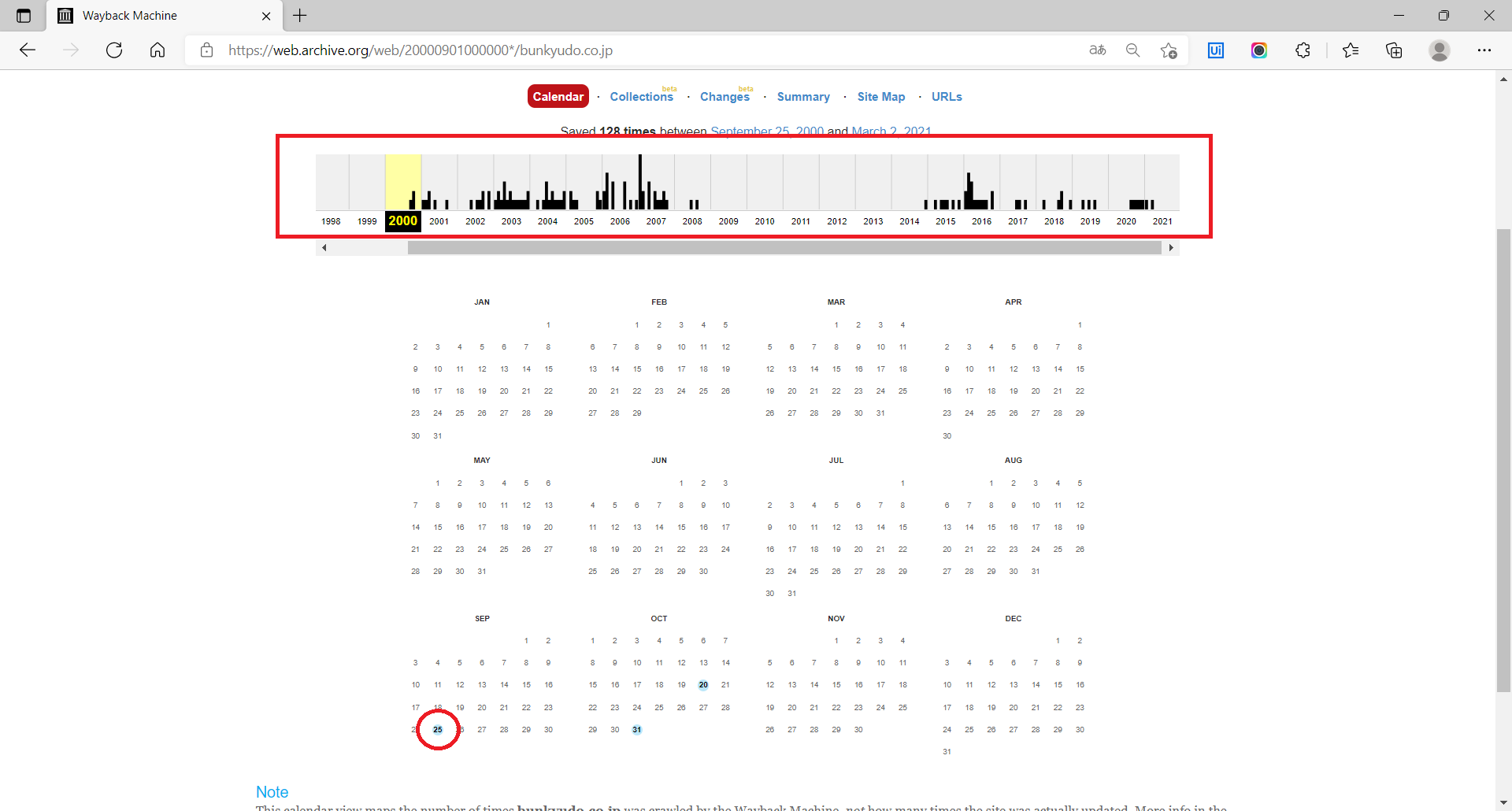Open the Favorites star-list icon
The height and width of the screenshot is (811, 1512).
[x=1351, y=50]
